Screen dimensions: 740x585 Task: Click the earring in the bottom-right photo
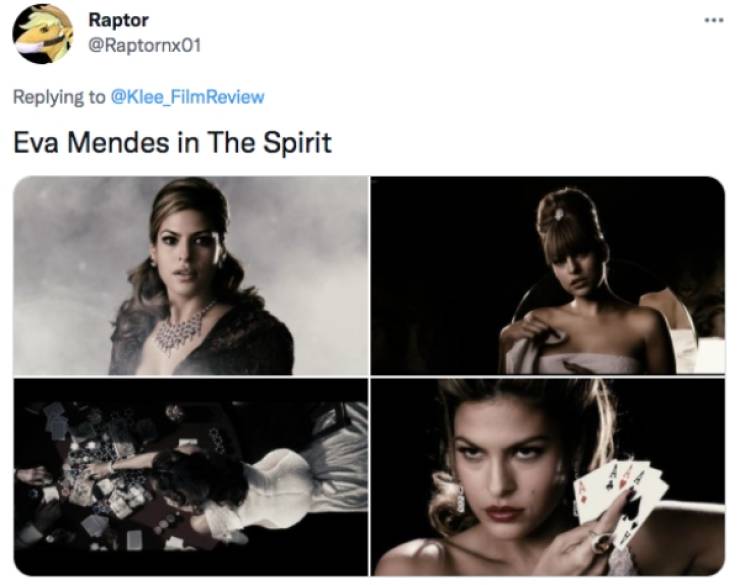click(x=461, y=499)
